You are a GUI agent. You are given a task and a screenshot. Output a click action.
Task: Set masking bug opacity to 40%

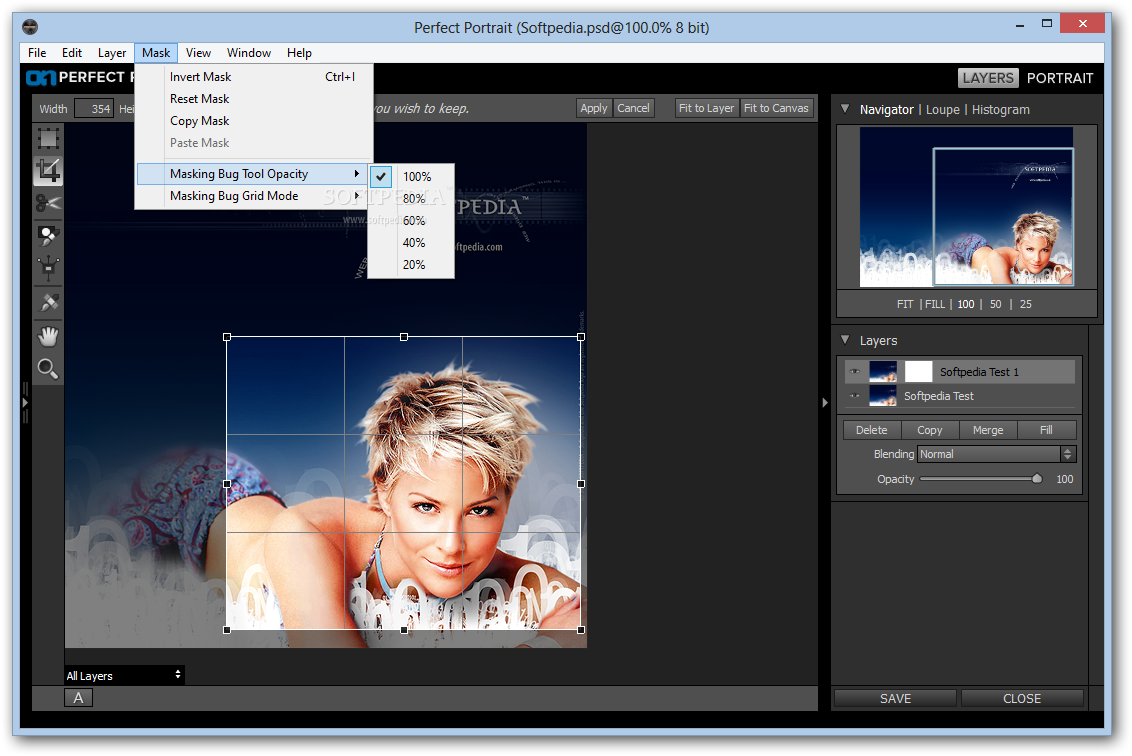[411, 243]
